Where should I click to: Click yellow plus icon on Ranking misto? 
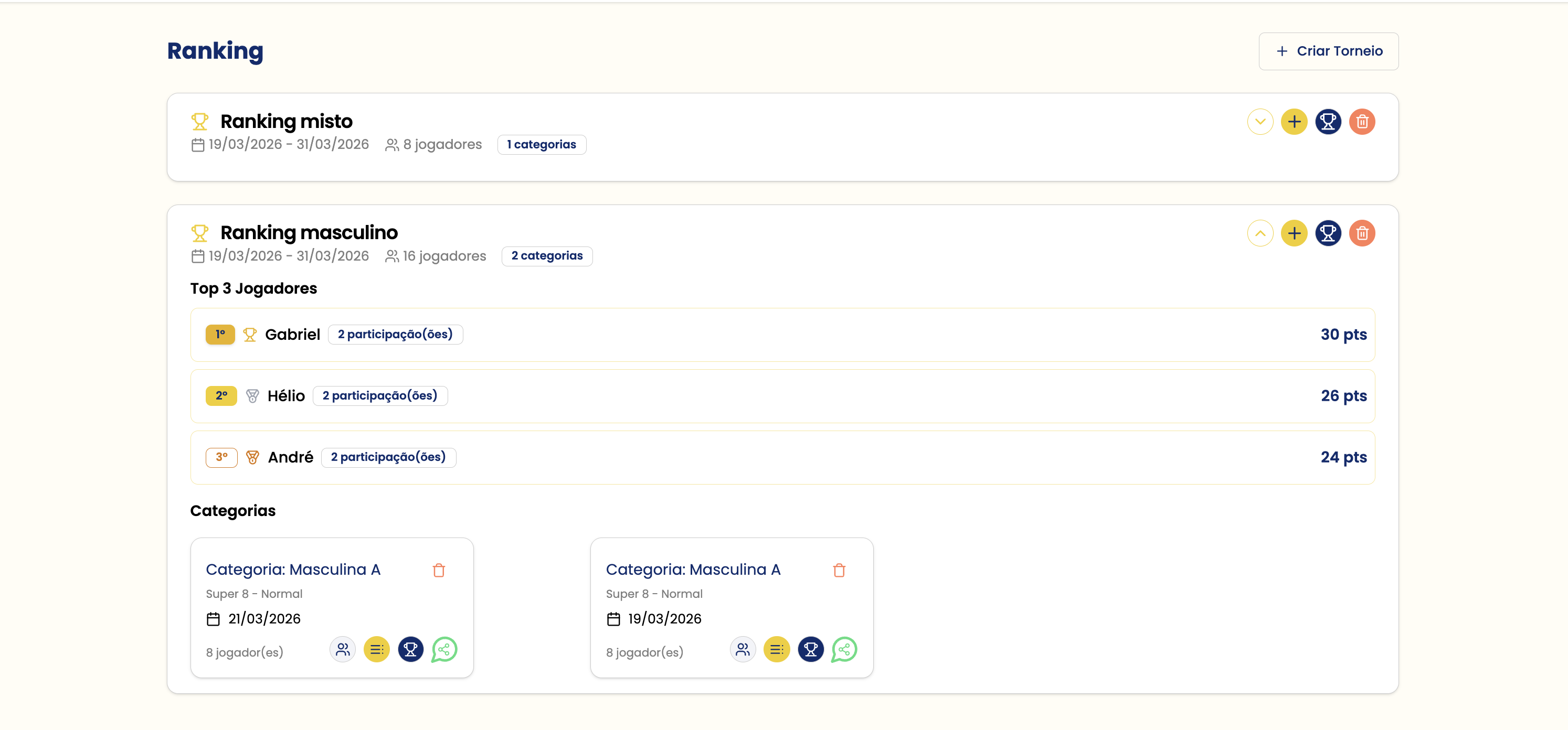1294,122
